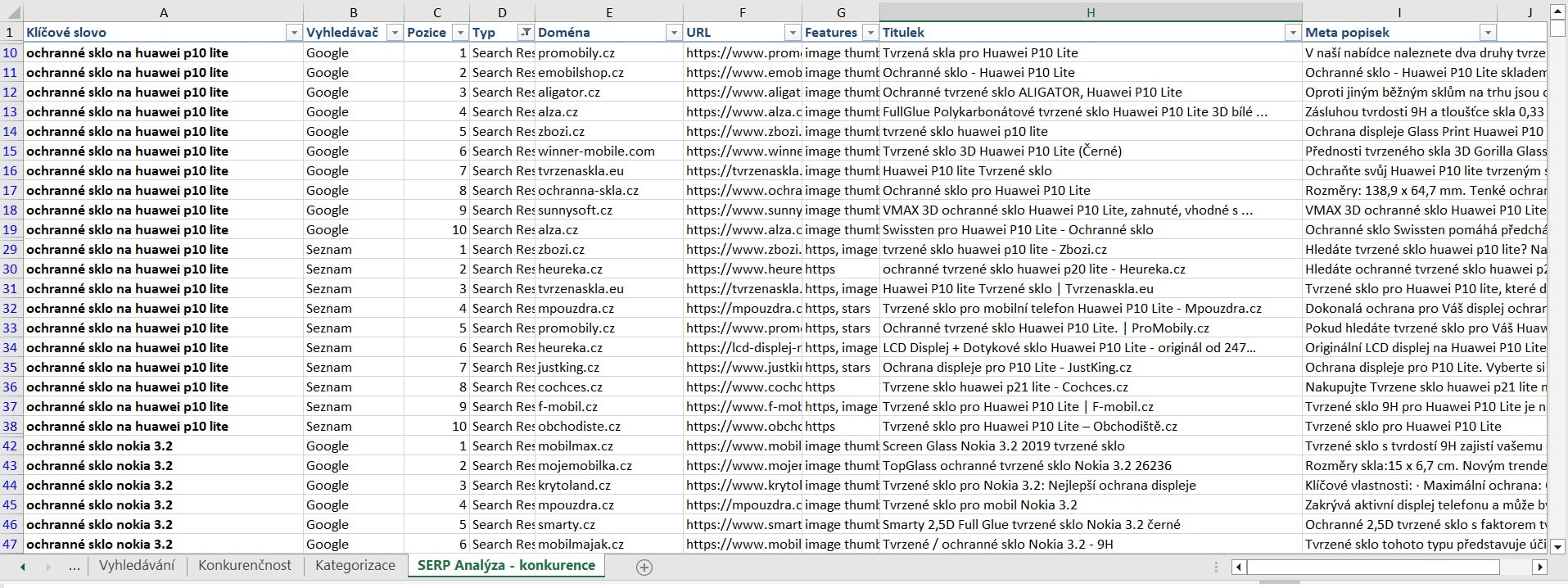1568x588 pixels.
Task: Click the vertical scrollbar down arrow
Action: [1557, 546]
